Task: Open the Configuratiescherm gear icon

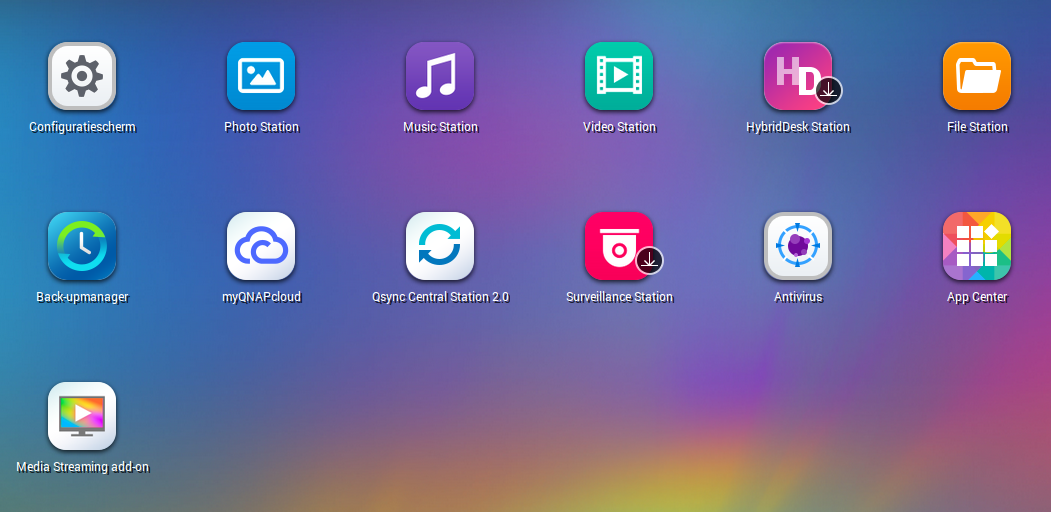Action: point(82,76)
